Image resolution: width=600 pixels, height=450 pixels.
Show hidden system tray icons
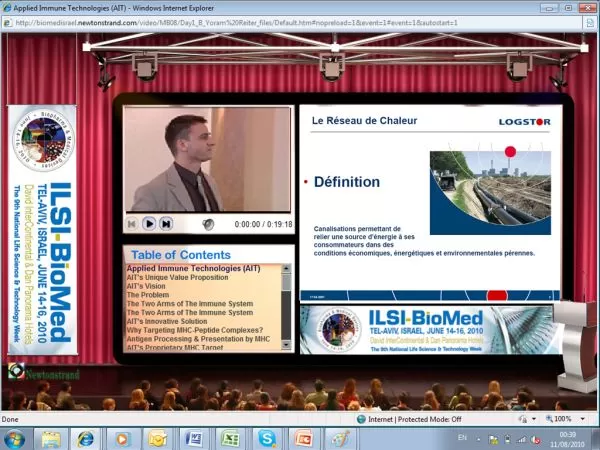[478, 440]
